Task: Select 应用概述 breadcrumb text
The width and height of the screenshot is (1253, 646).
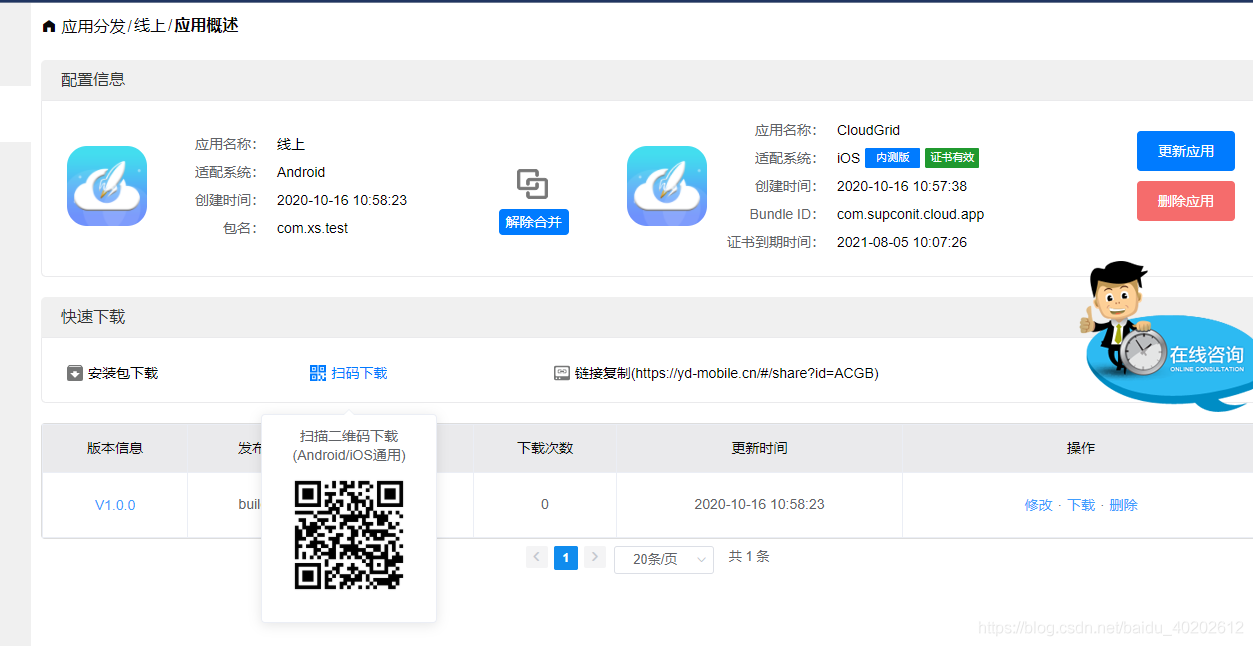Action: [206, 26]
